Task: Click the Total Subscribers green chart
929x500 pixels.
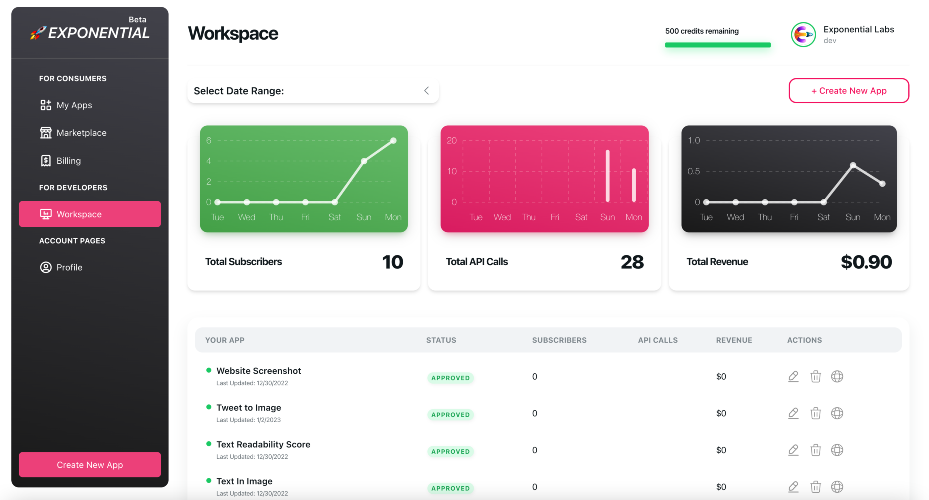Action: point(304,178)
